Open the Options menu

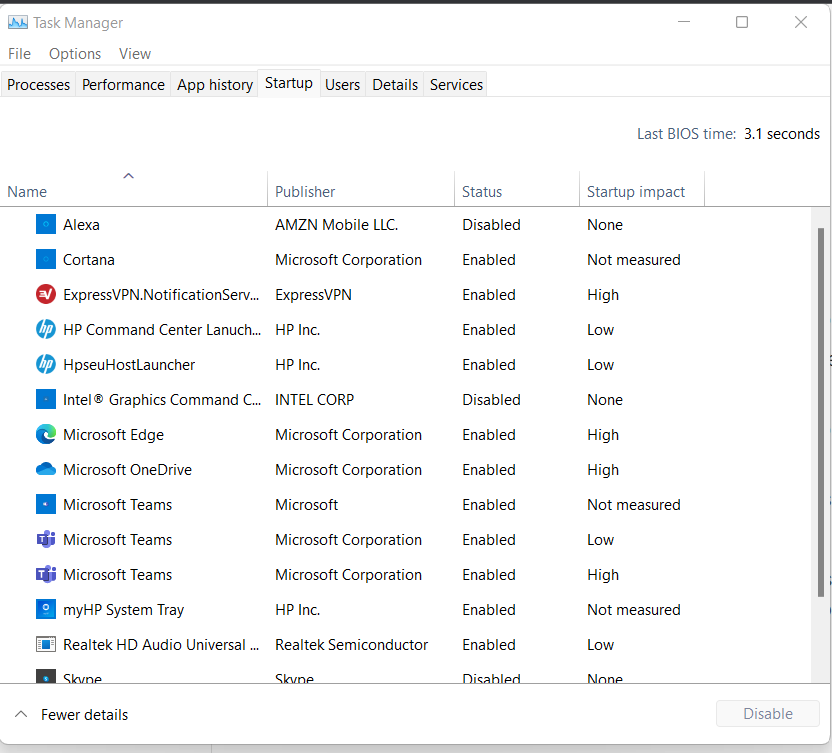pos(75,54)
